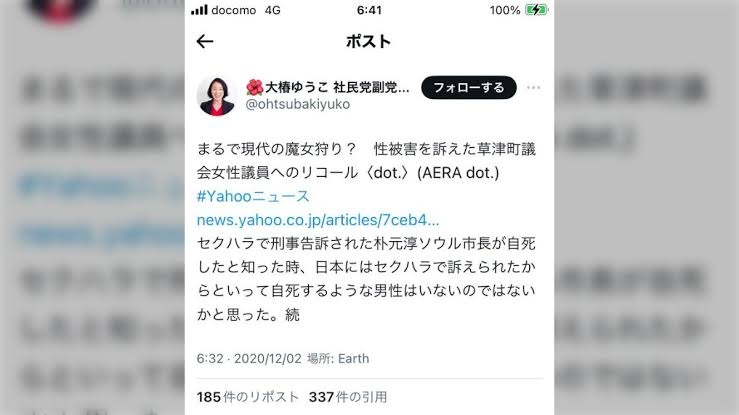Tap the 場所: Earth location label
This screenshot has width=739, height=415.
338,358
